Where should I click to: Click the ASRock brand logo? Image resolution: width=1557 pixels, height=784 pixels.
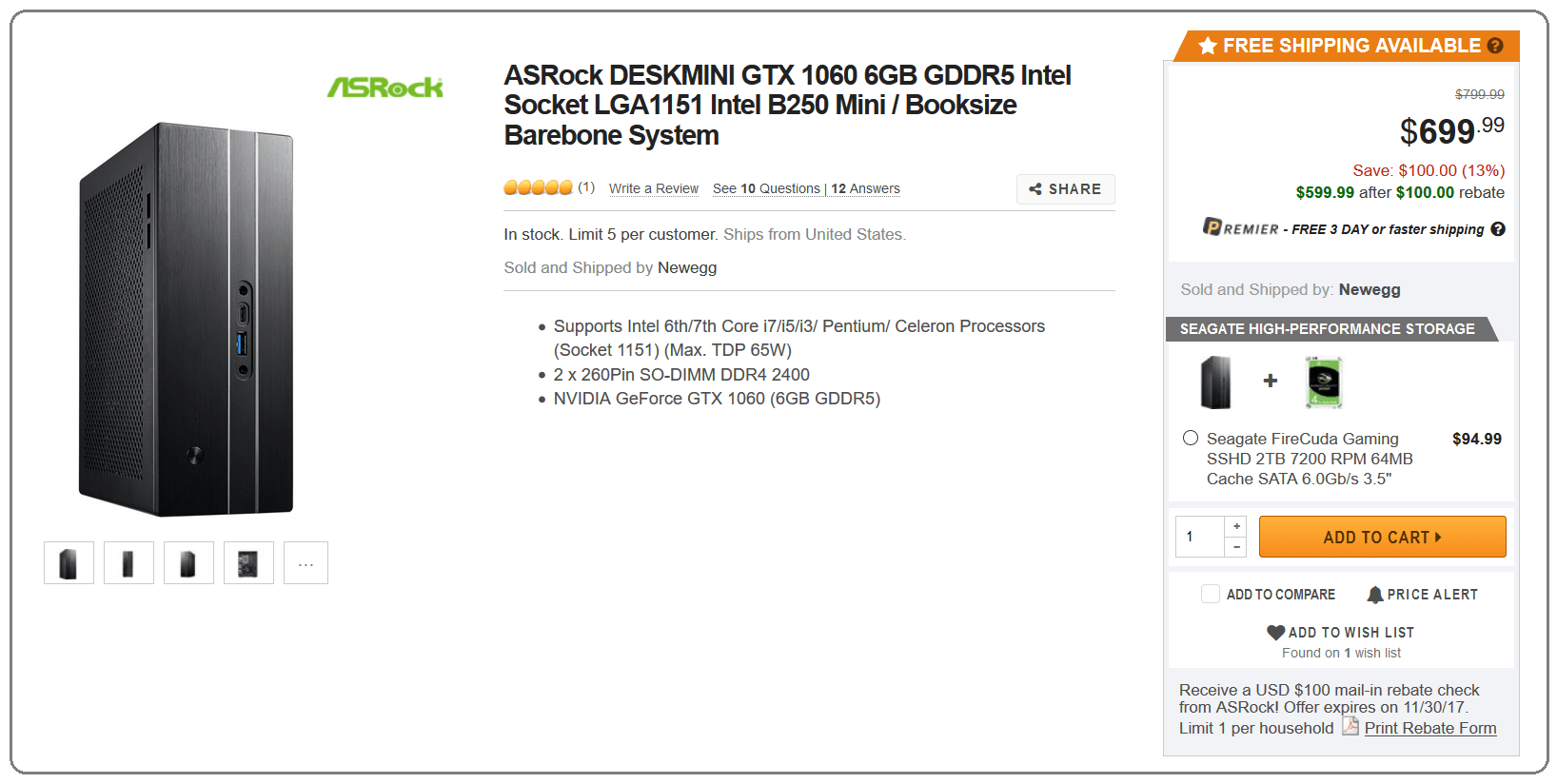pos(385,88)
